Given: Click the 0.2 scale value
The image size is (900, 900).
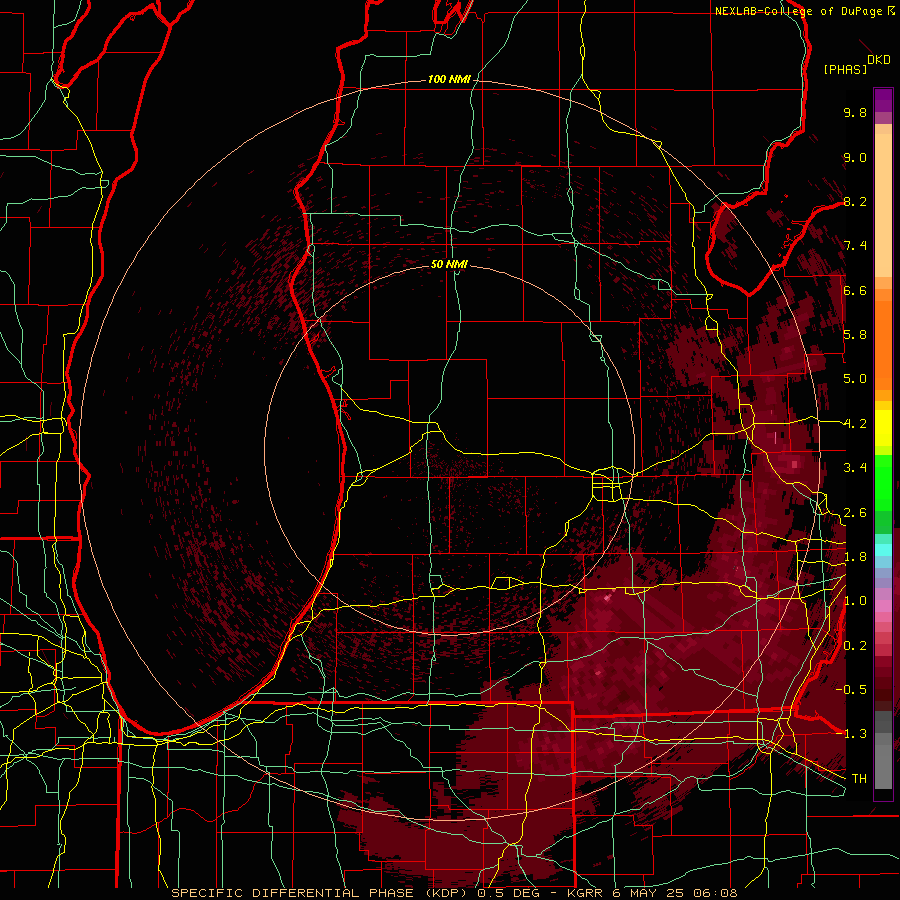Looking at the screenshot, I should click(x=855, y=646).
